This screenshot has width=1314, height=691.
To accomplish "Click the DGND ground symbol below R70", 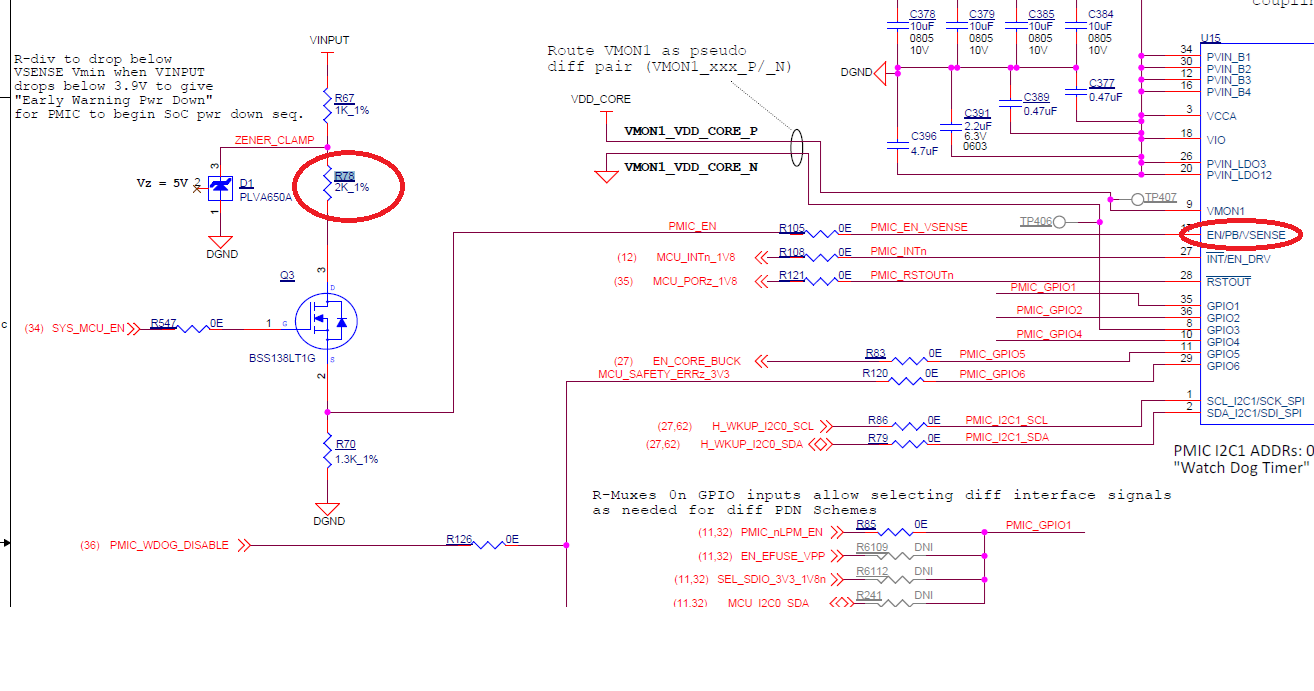I will tap(328, 509).
